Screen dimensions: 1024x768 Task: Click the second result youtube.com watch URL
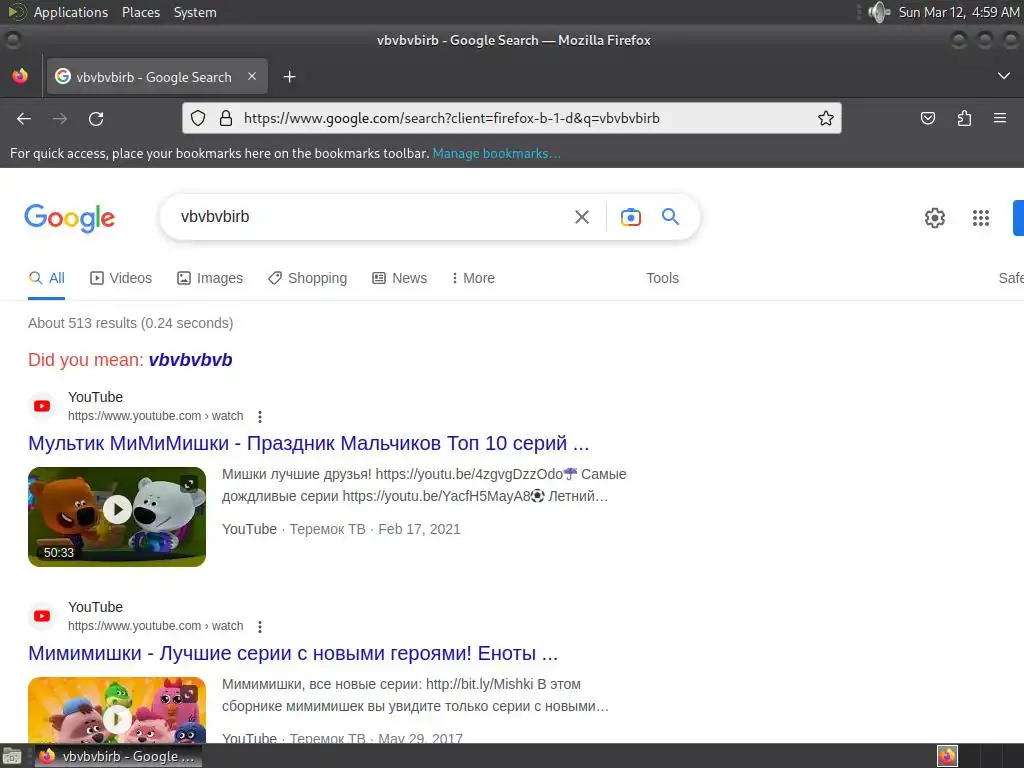(x=155, y=626)
